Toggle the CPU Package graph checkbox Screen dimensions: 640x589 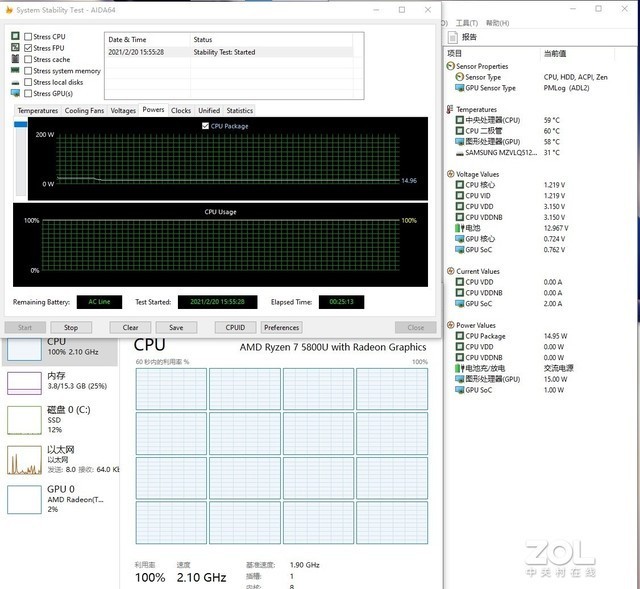click(205, 126)
